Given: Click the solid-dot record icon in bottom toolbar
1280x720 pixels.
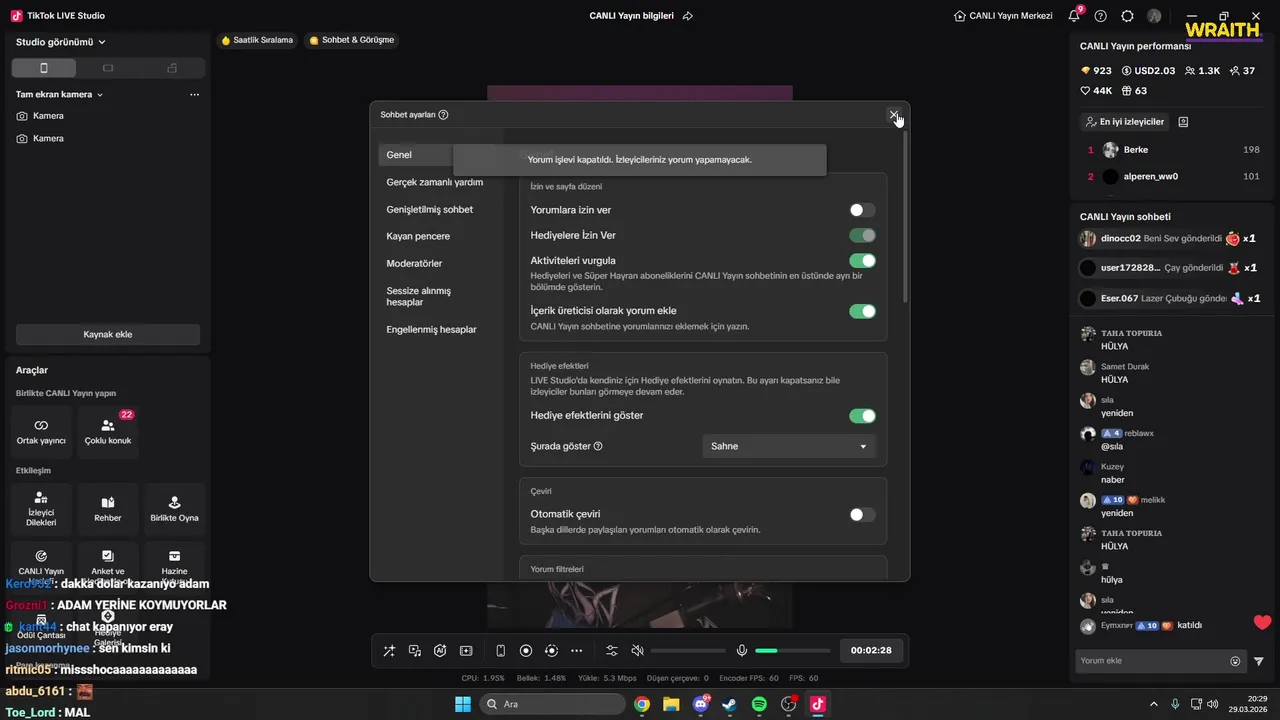Looking at the screenshot, I should pyautogui.click(x=526, y=651).
